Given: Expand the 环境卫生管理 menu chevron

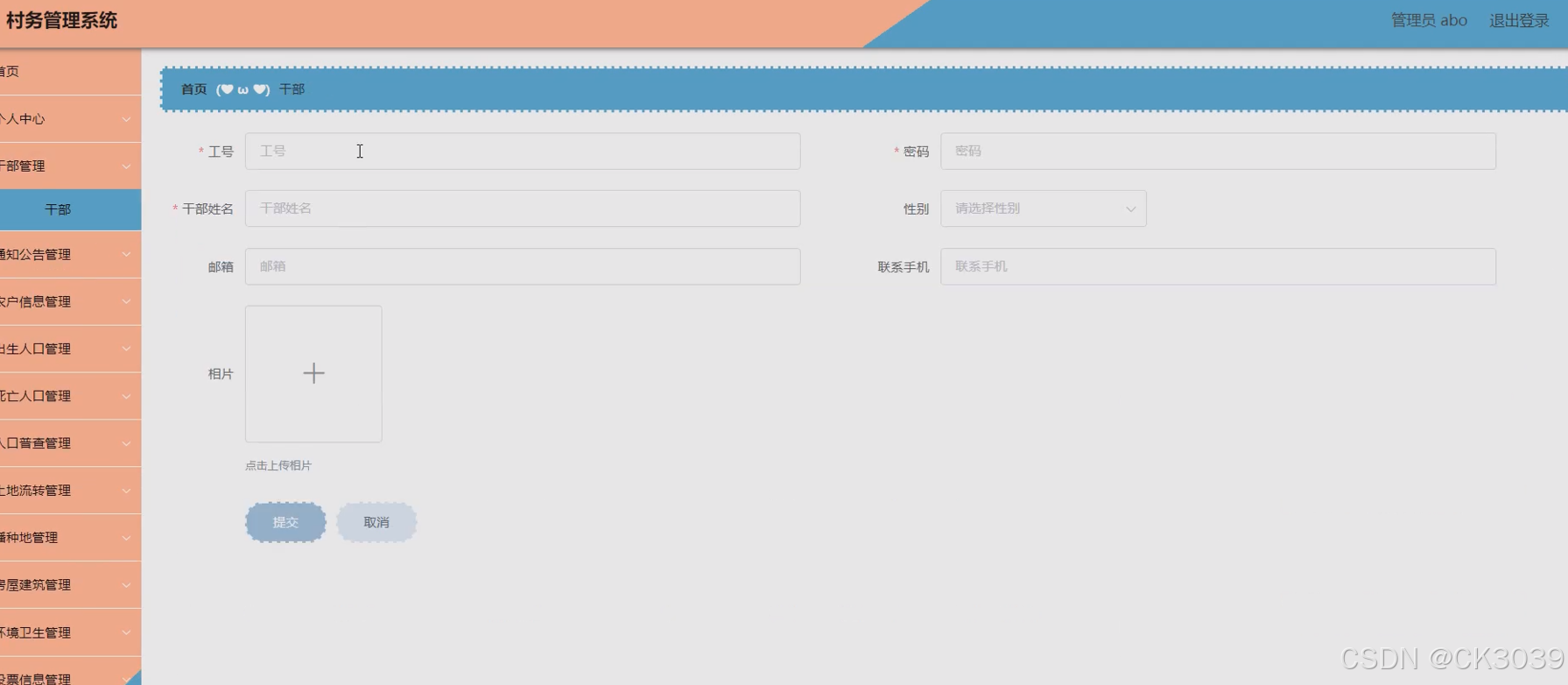Looking at the screenshot, I should coord(126,633).
